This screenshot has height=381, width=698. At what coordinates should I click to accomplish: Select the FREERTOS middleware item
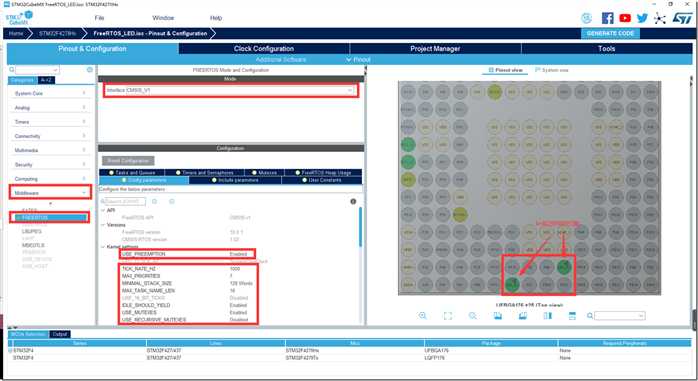pyautogui.click(x=50, y=218)
